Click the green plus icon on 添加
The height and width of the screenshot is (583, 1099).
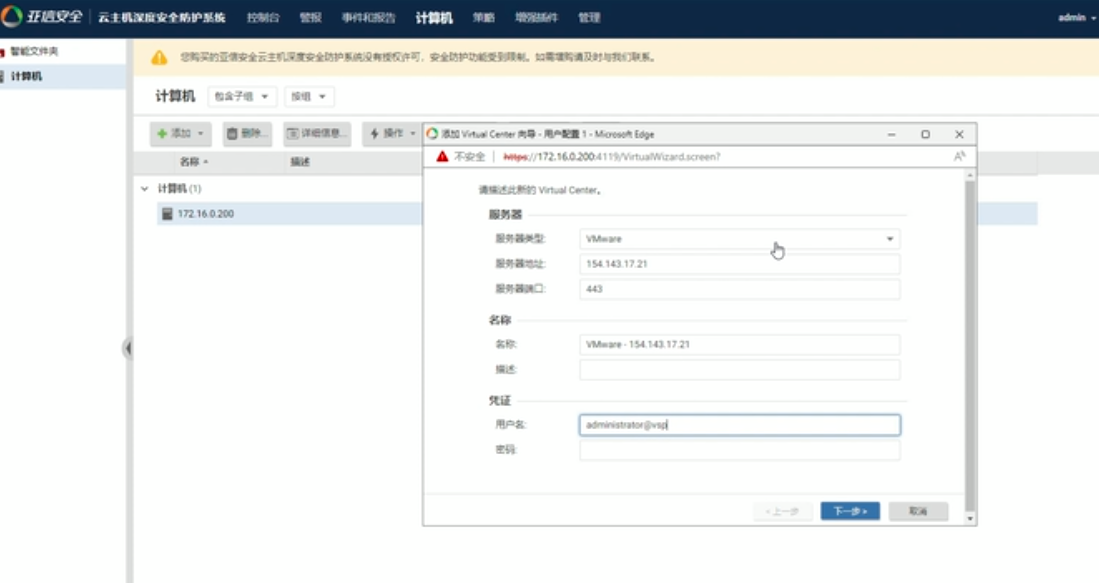tap(162, 133)
